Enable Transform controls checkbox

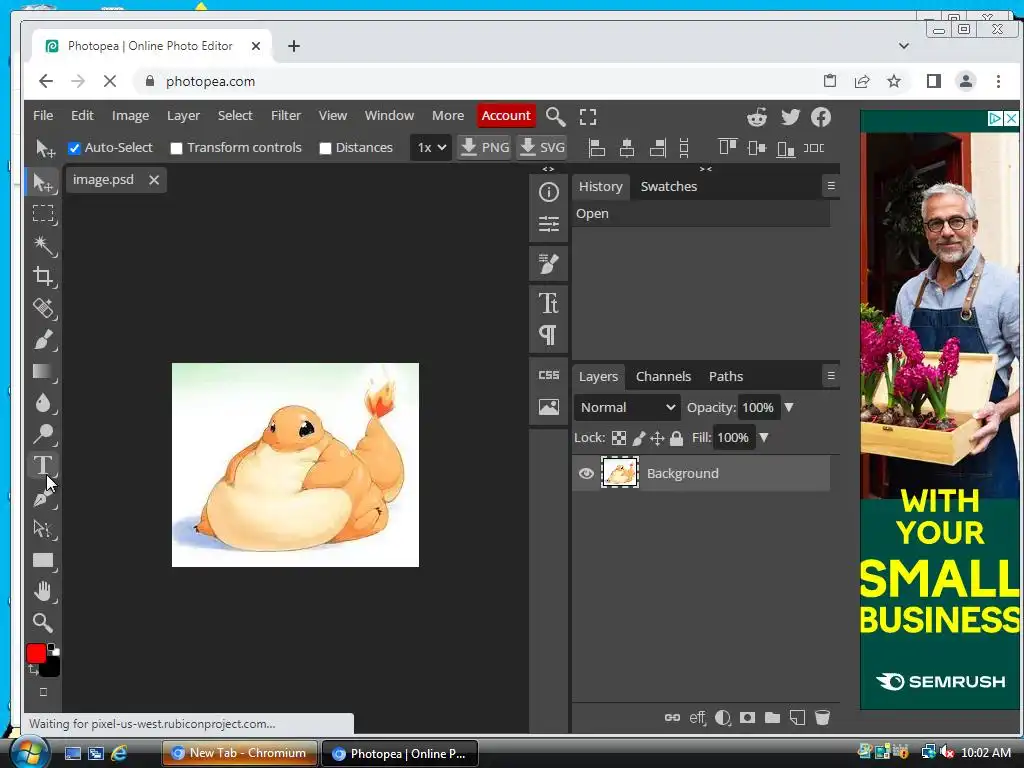point(176,148)
